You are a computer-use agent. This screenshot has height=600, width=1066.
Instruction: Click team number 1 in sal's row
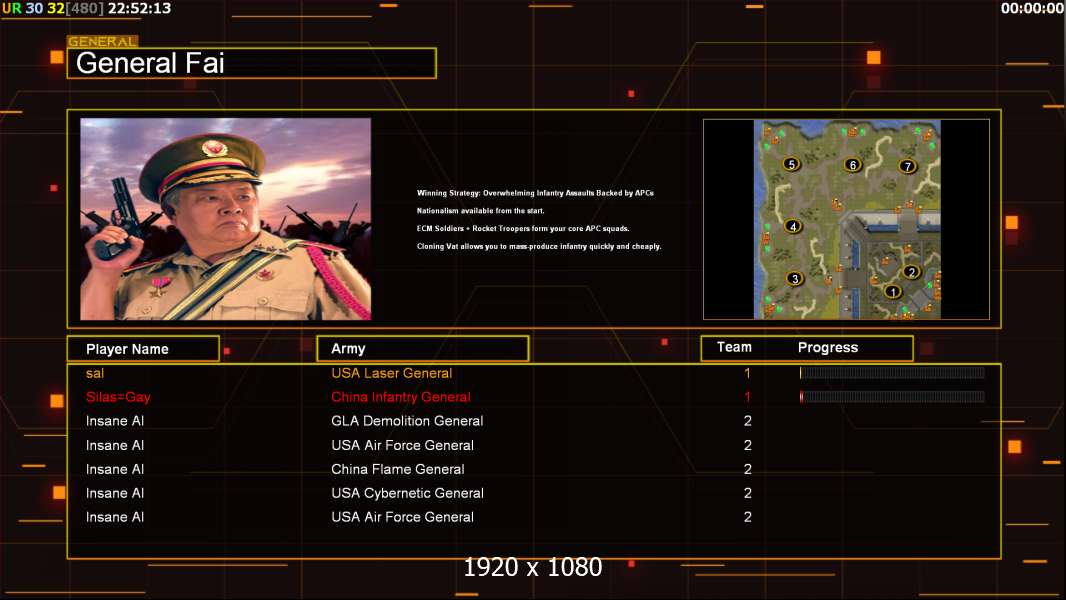pos(747,373)
